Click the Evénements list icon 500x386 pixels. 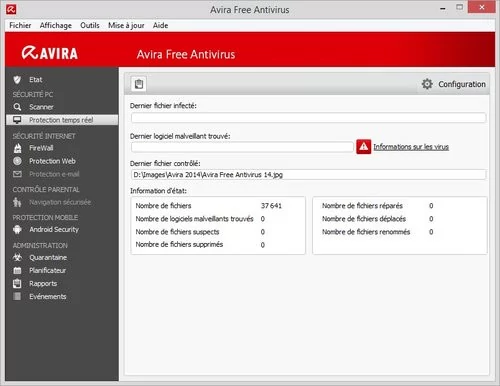(x=17, y=296)
